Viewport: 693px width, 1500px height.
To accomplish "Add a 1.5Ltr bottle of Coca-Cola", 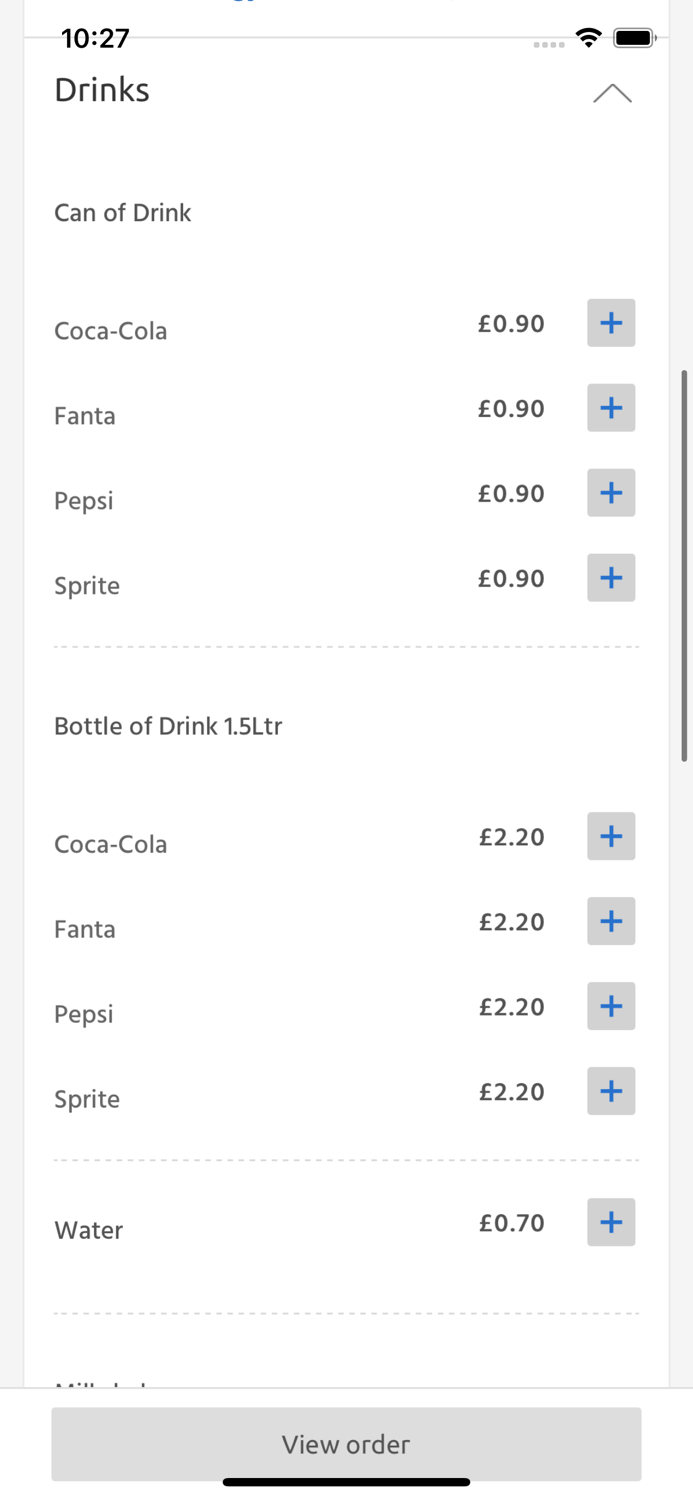I will (x=611, y=836).
